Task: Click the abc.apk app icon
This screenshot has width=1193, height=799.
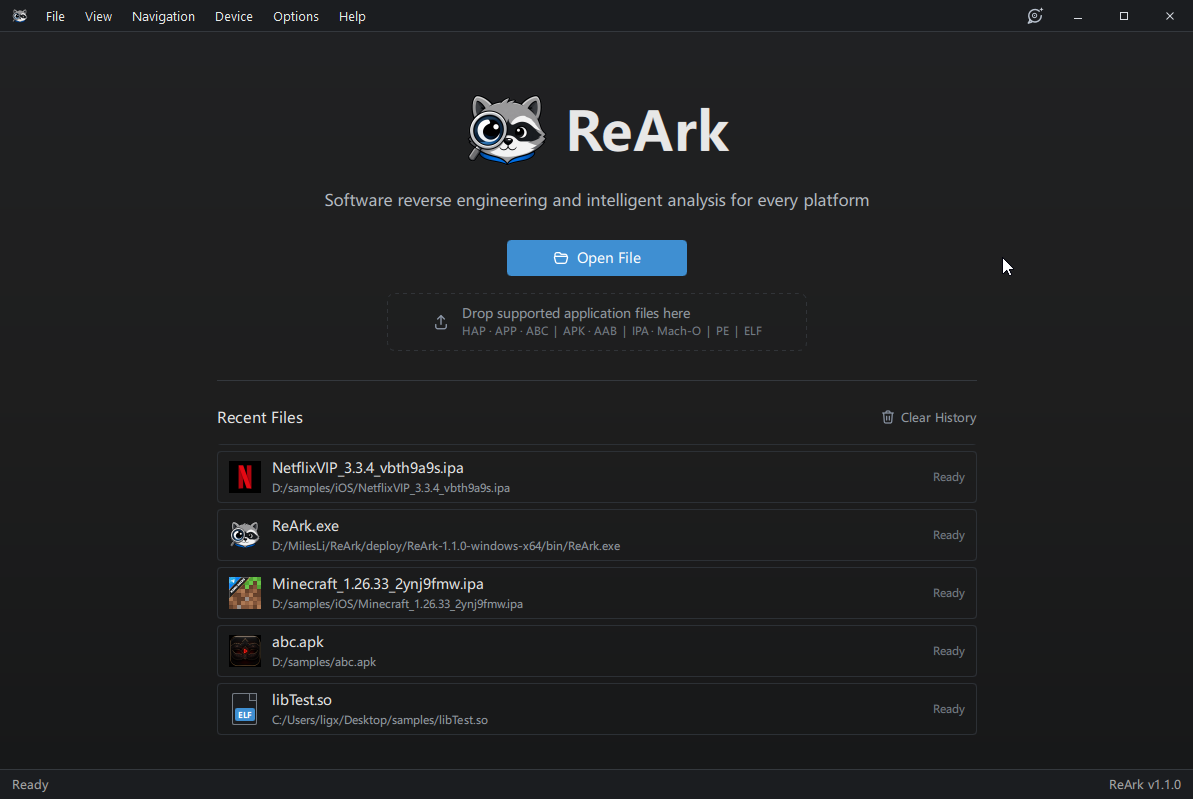Action: tap(245, 651)
